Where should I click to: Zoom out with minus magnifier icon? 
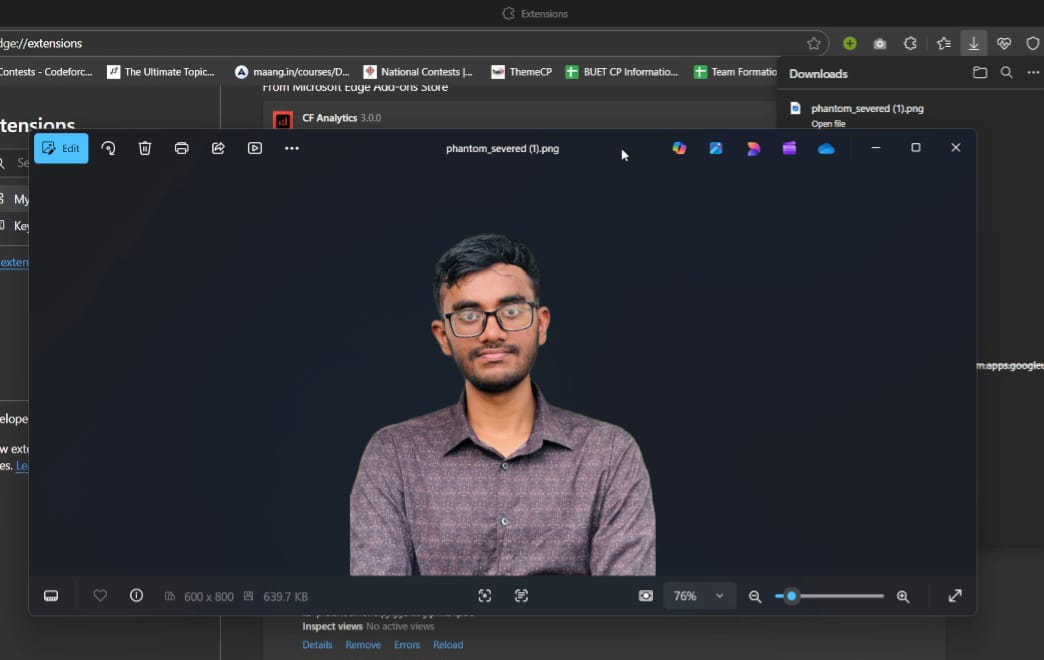(754, 596)
